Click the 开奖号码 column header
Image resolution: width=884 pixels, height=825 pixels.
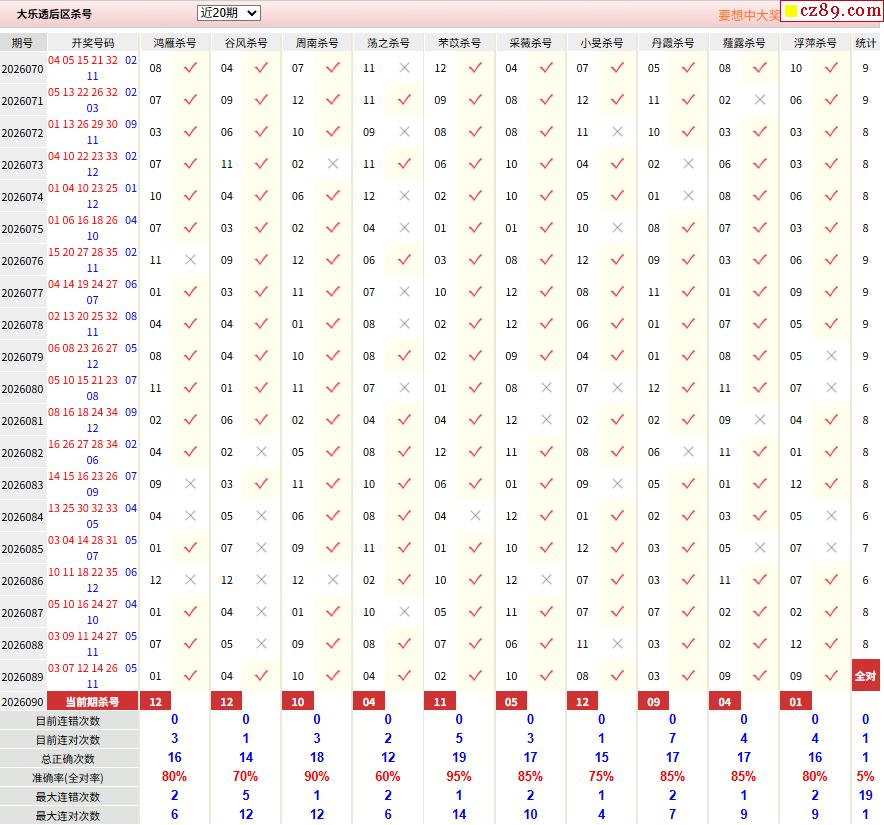93,43
